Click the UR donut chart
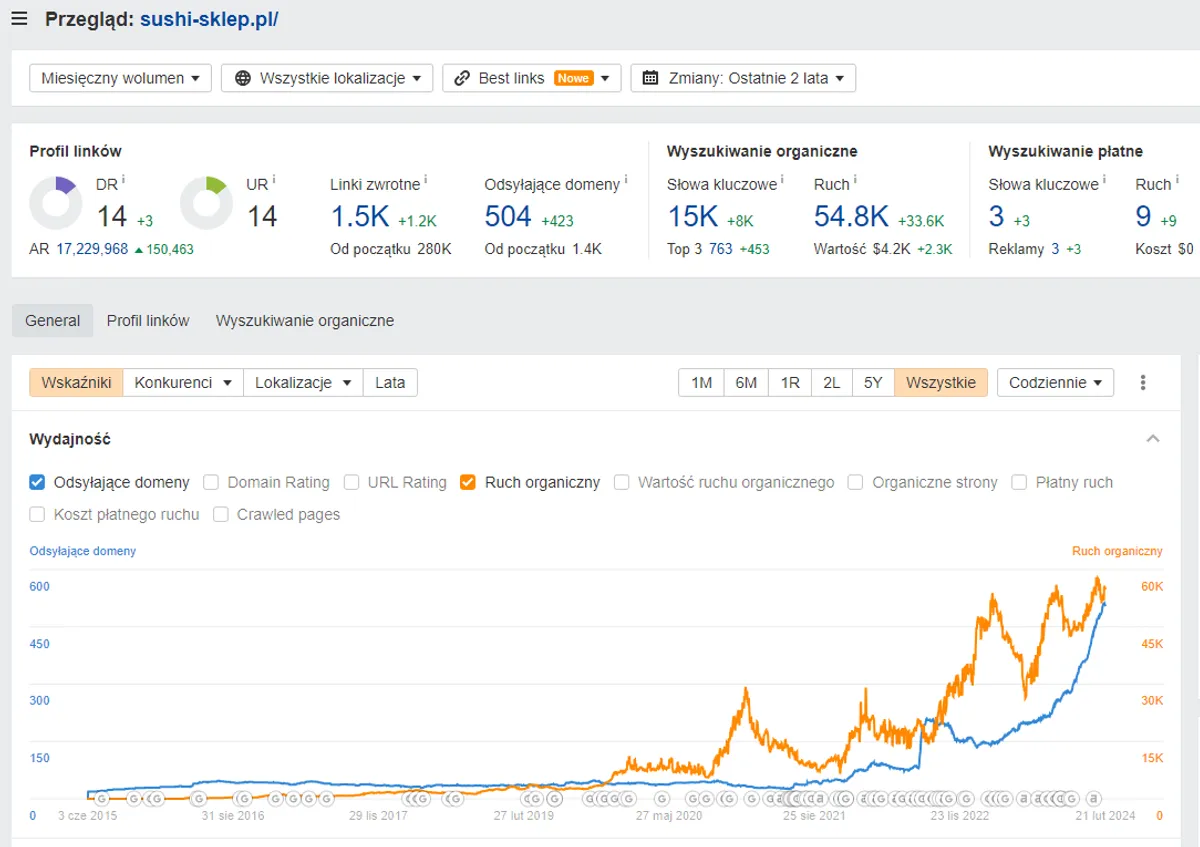1200x847 pixels. click(x=206, y=203)
